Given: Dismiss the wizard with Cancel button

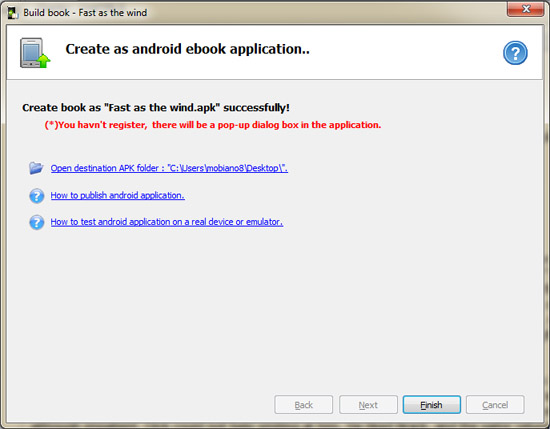Looking at the screenshot, I should coord(495,405).
